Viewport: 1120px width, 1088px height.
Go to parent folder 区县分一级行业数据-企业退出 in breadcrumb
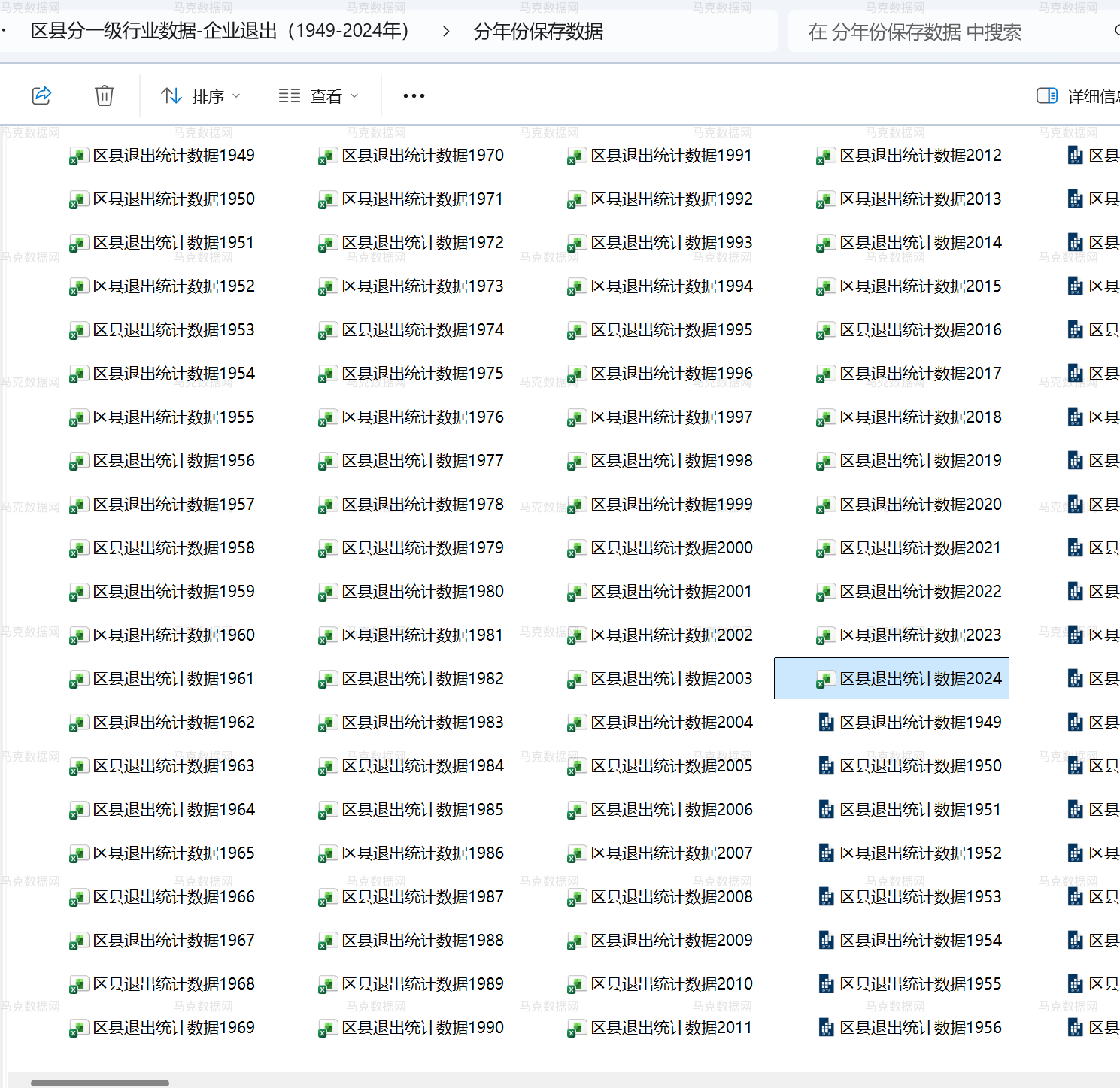(220, 32)
